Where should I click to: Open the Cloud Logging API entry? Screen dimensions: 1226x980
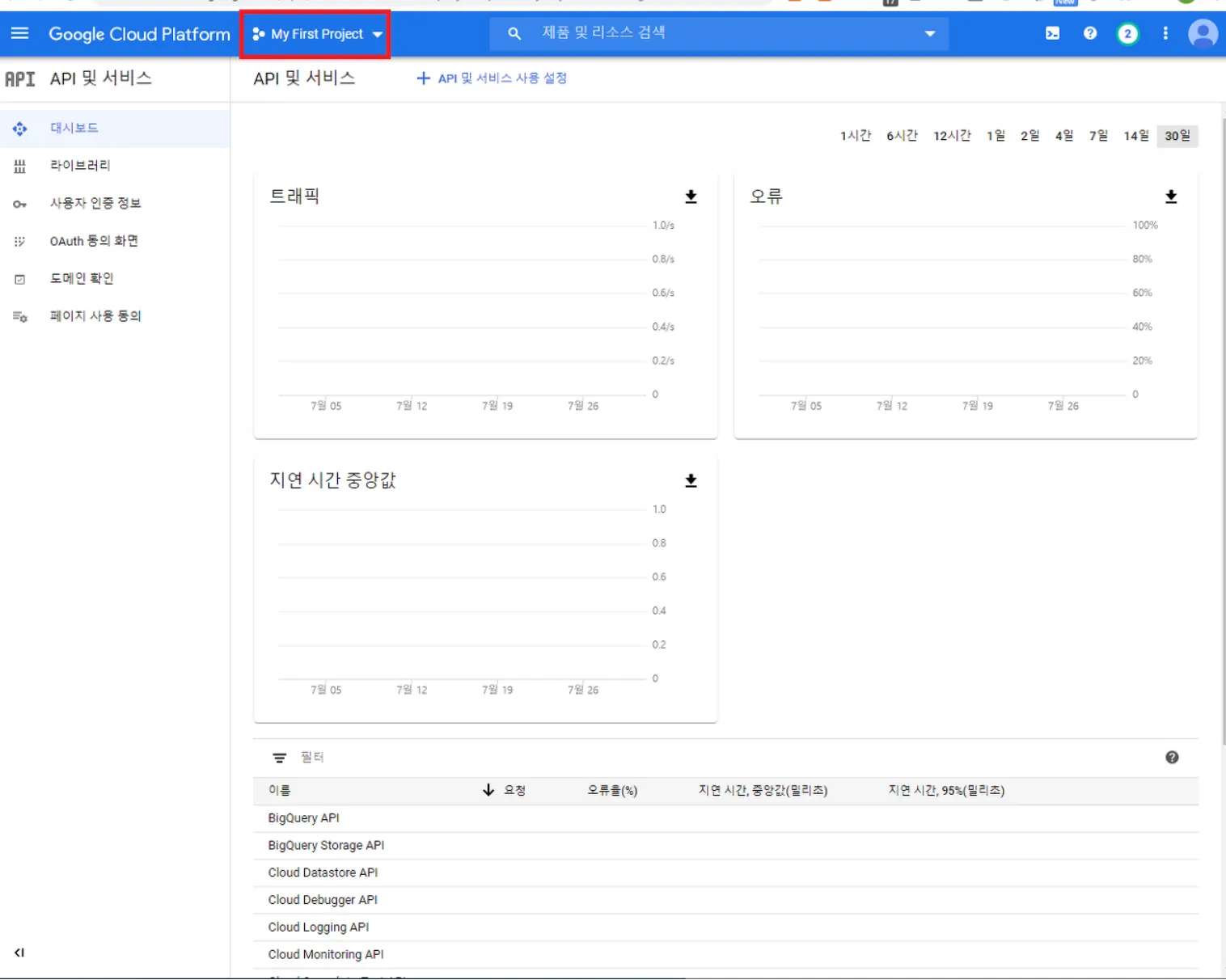319,927
